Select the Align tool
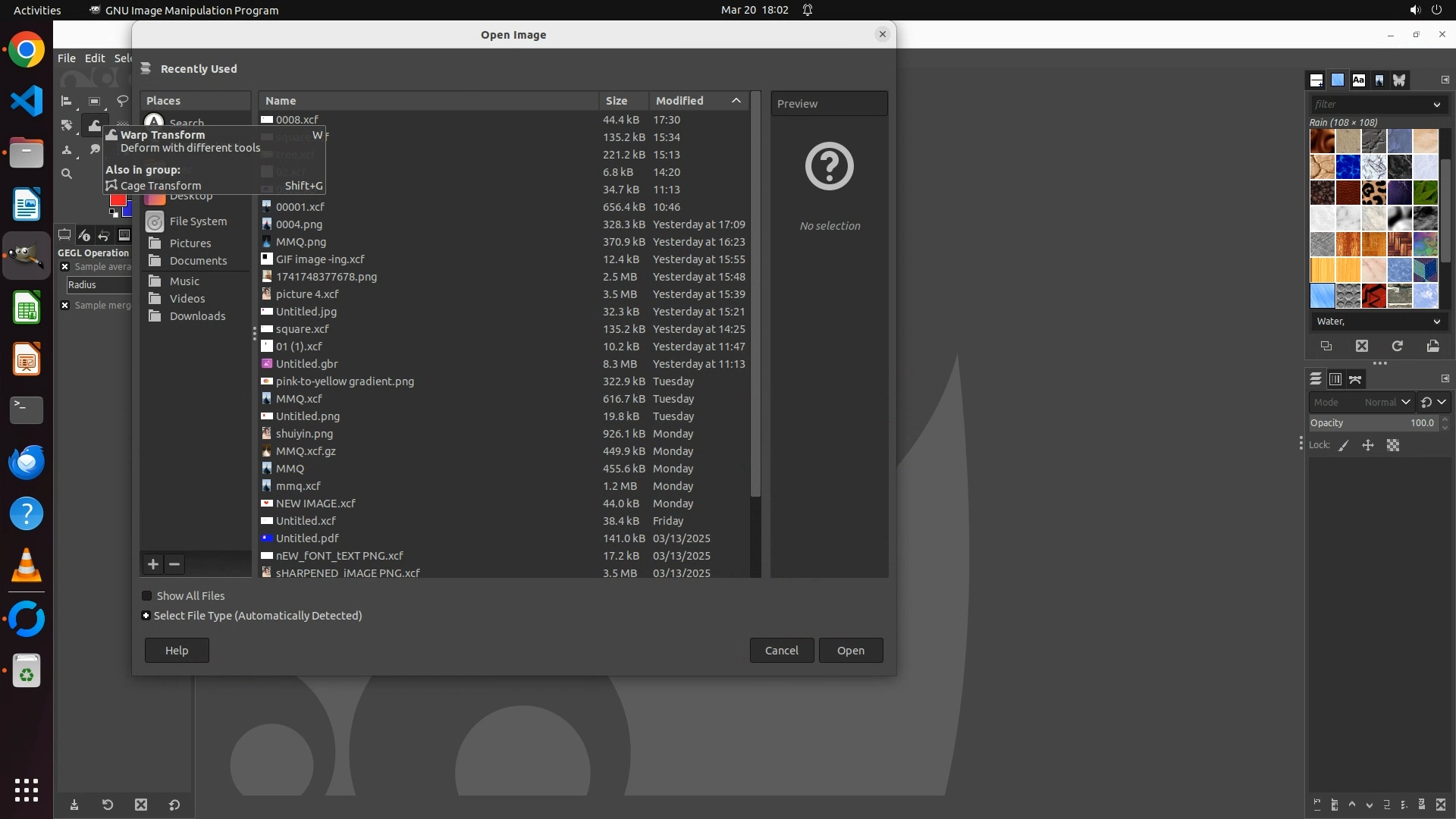Screen dimensions: 1456x819 (67, 101)
